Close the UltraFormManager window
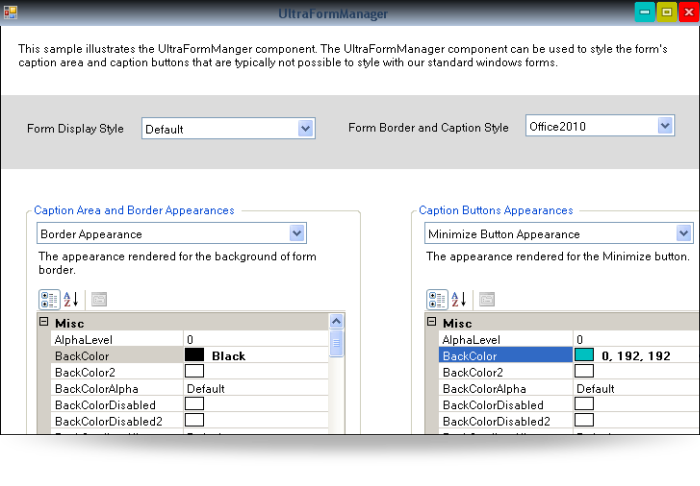700x486 pixels. click(689, 12)
